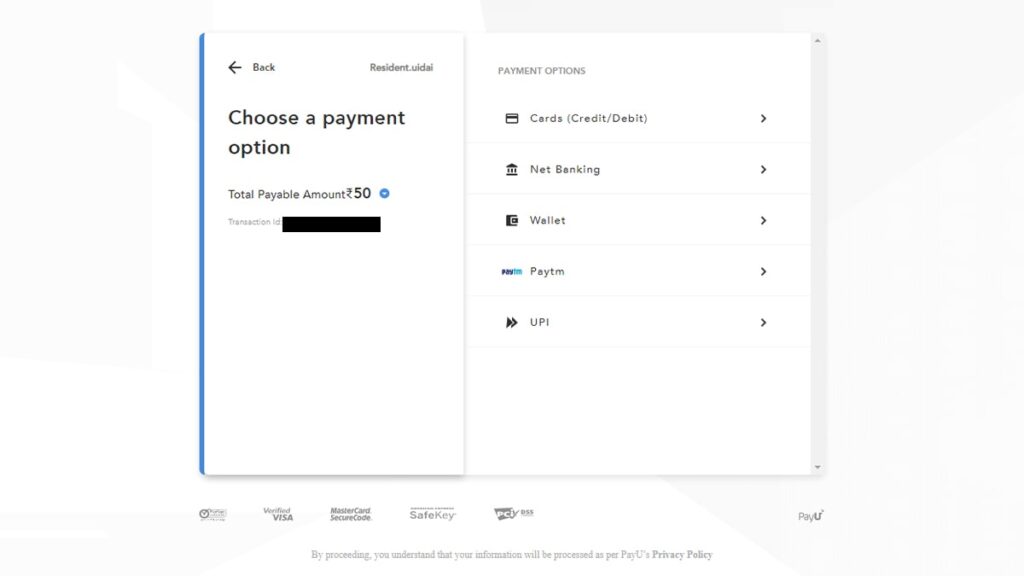Choose UPI as the payment option
The height and width of the screenshot is (576, 1024).
[x=638, y=322]
